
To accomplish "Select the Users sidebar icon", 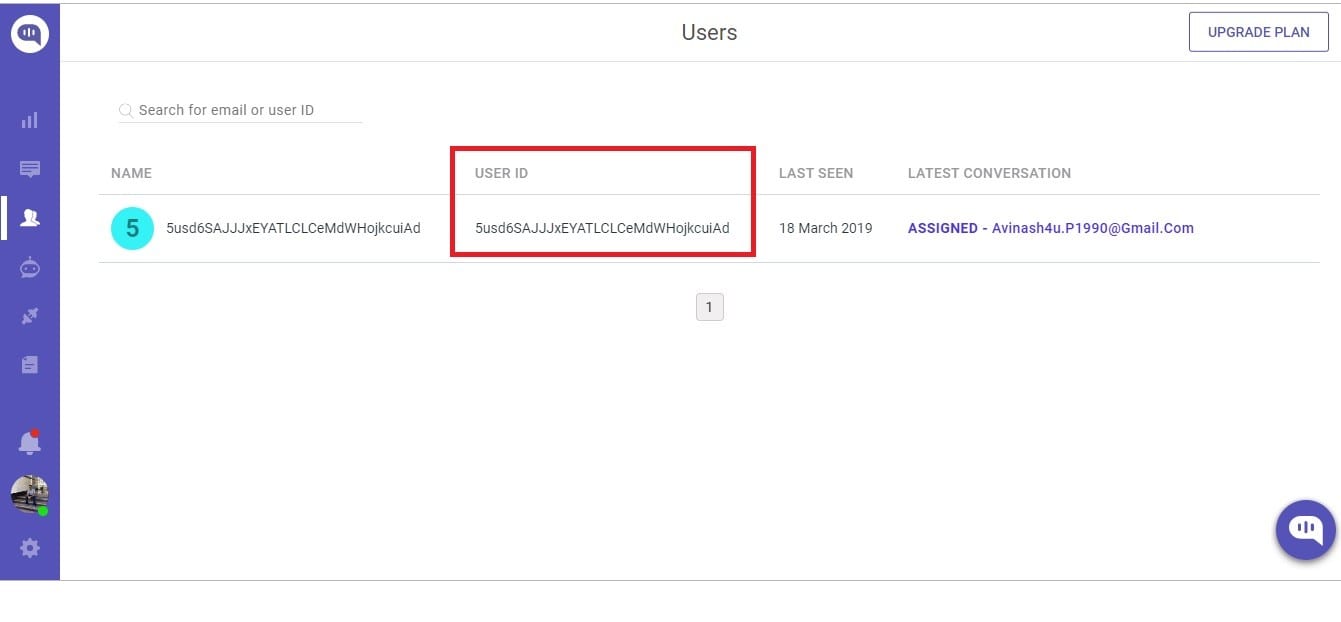I will [x=30, y=218].
